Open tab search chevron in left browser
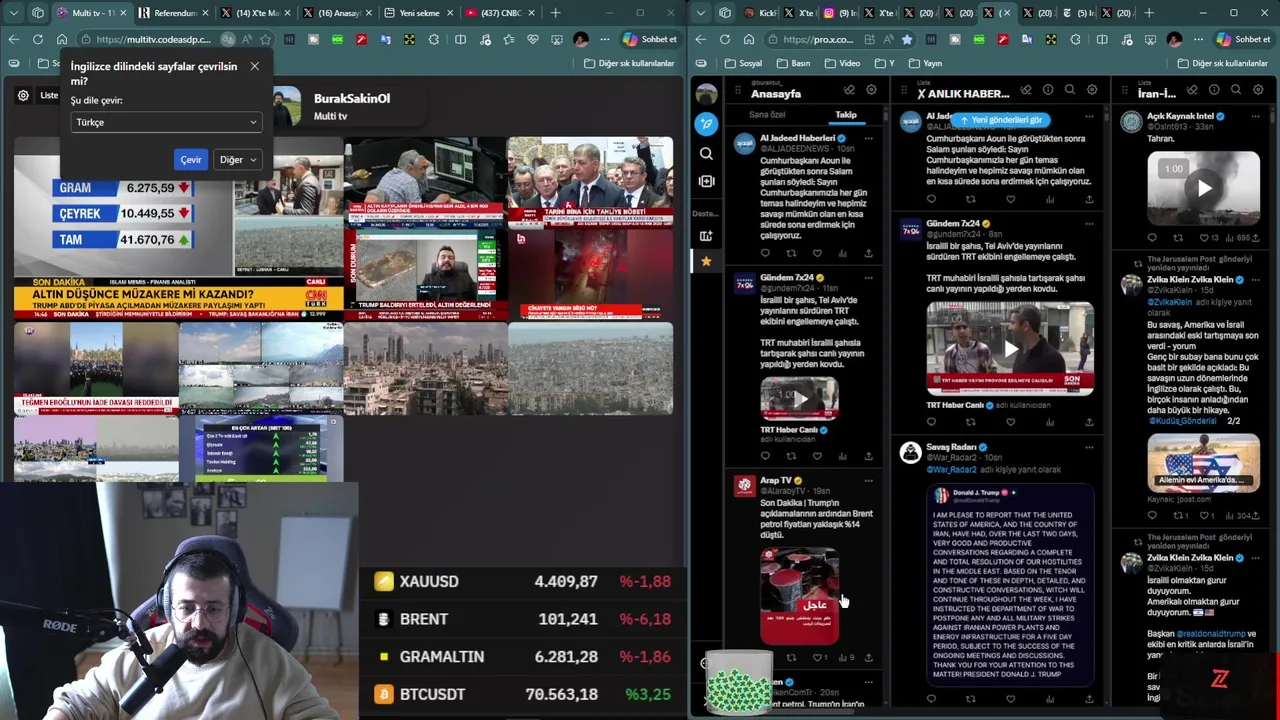This screenshot has height=720, width=1280. coord(13,13)
